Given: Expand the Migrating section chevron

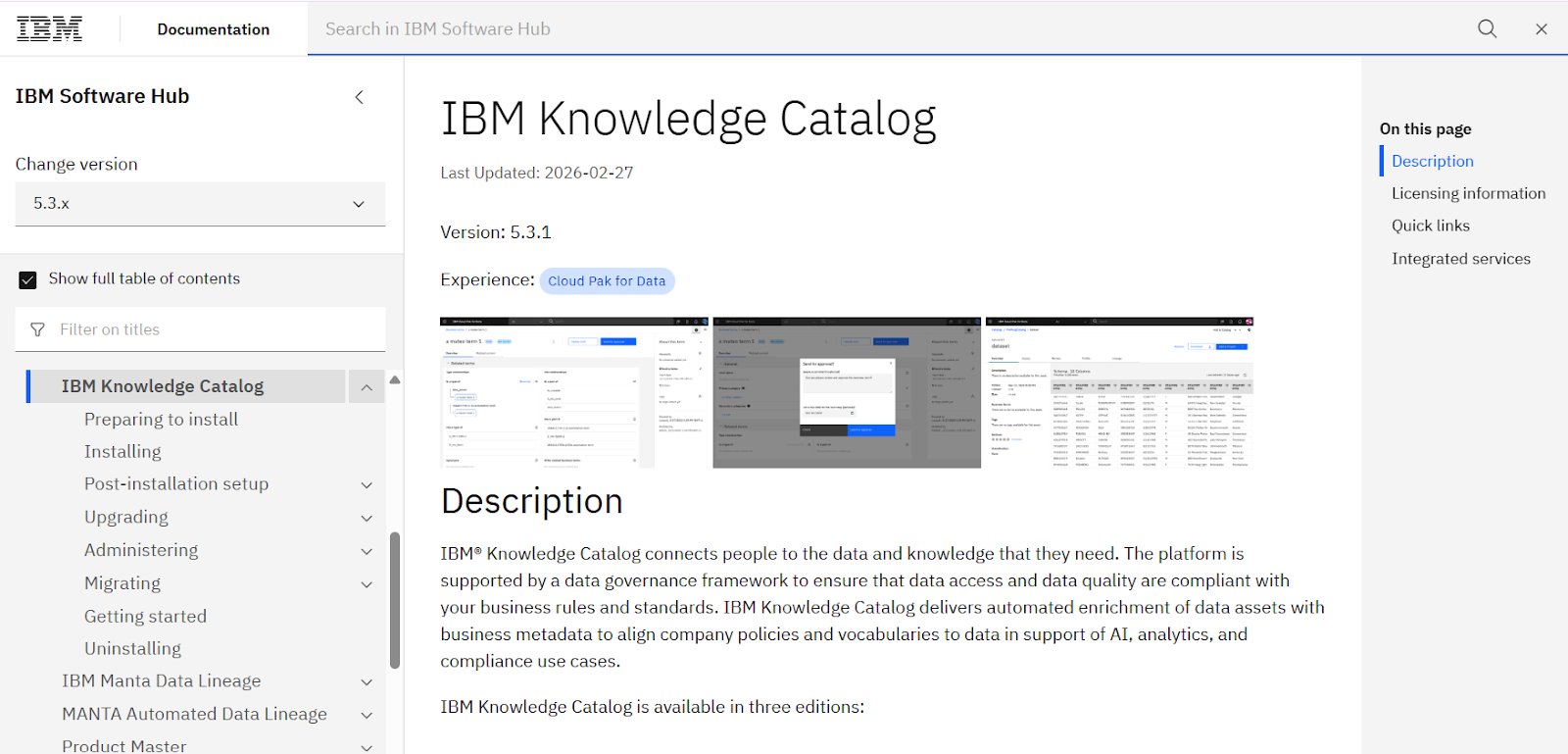Looking at the screenshot, I should [x=367, y=584].
